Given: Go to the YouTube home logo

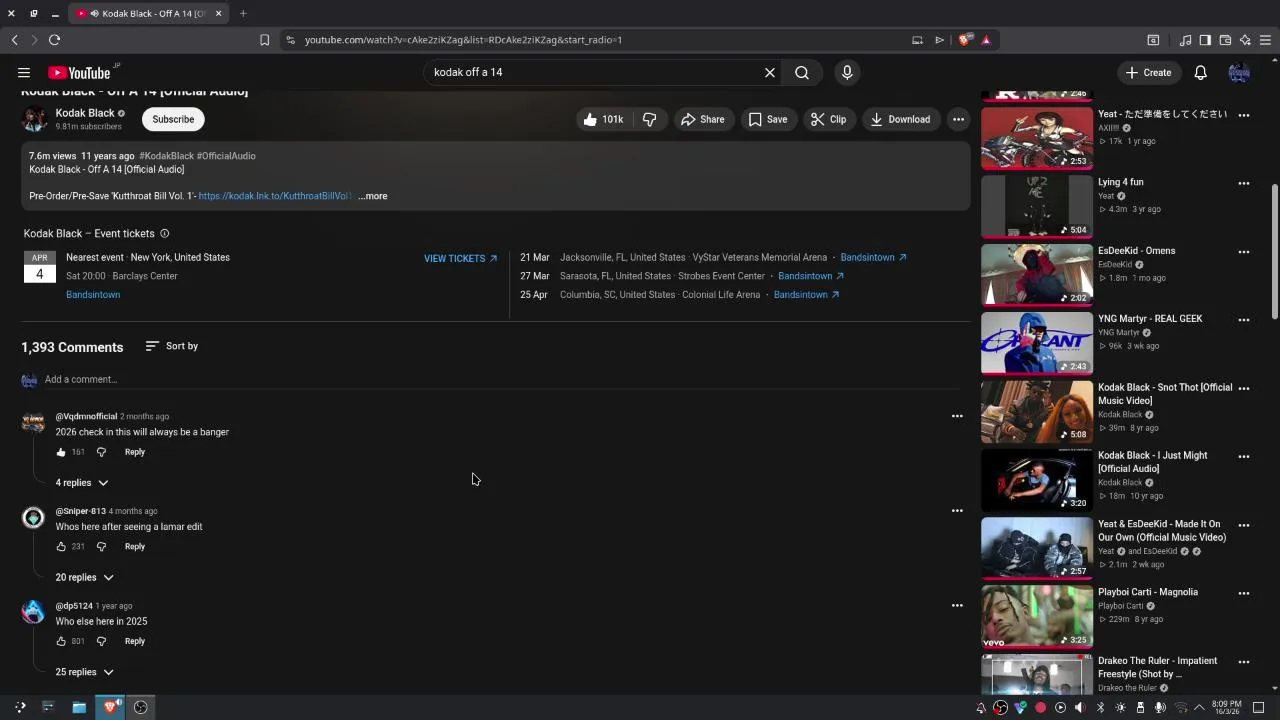Looking at the screenshot, I should [x=79, y=72].
